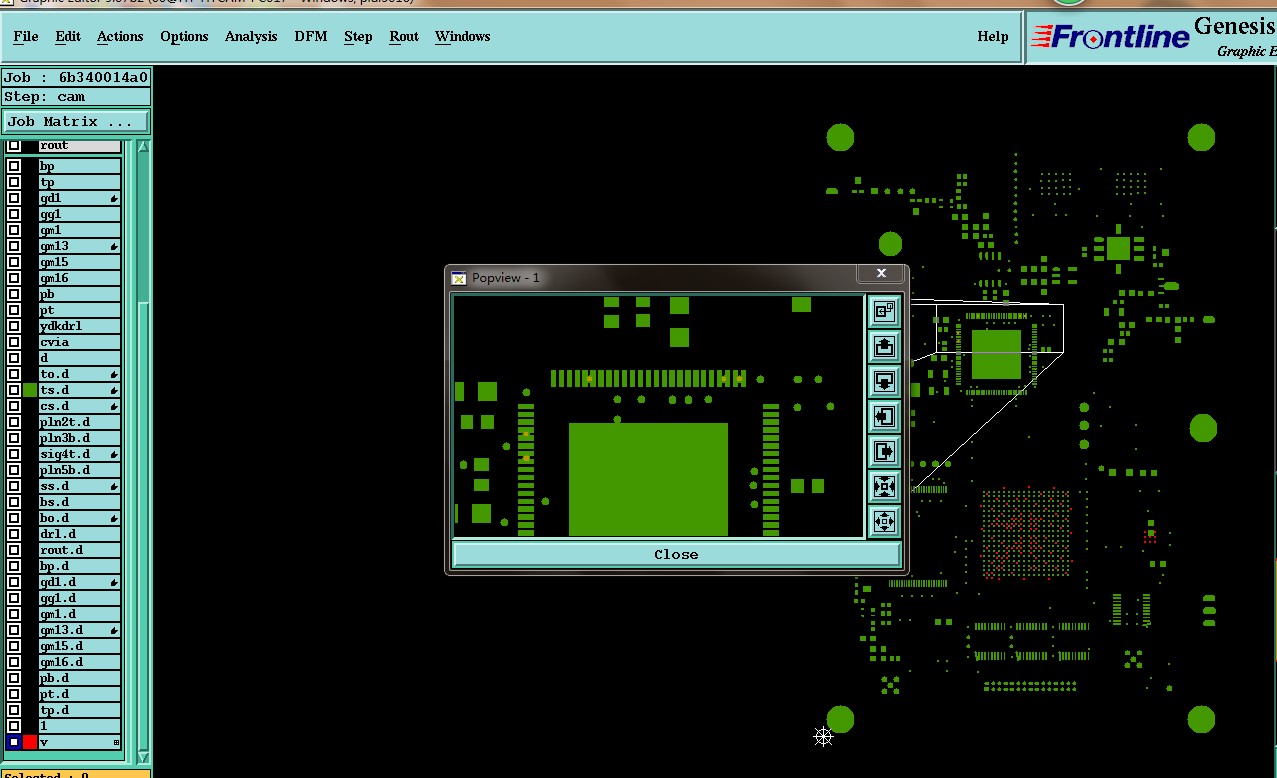
Task: Open the Analysis menu
Action: pyautogui.click(x=251, y=36)
